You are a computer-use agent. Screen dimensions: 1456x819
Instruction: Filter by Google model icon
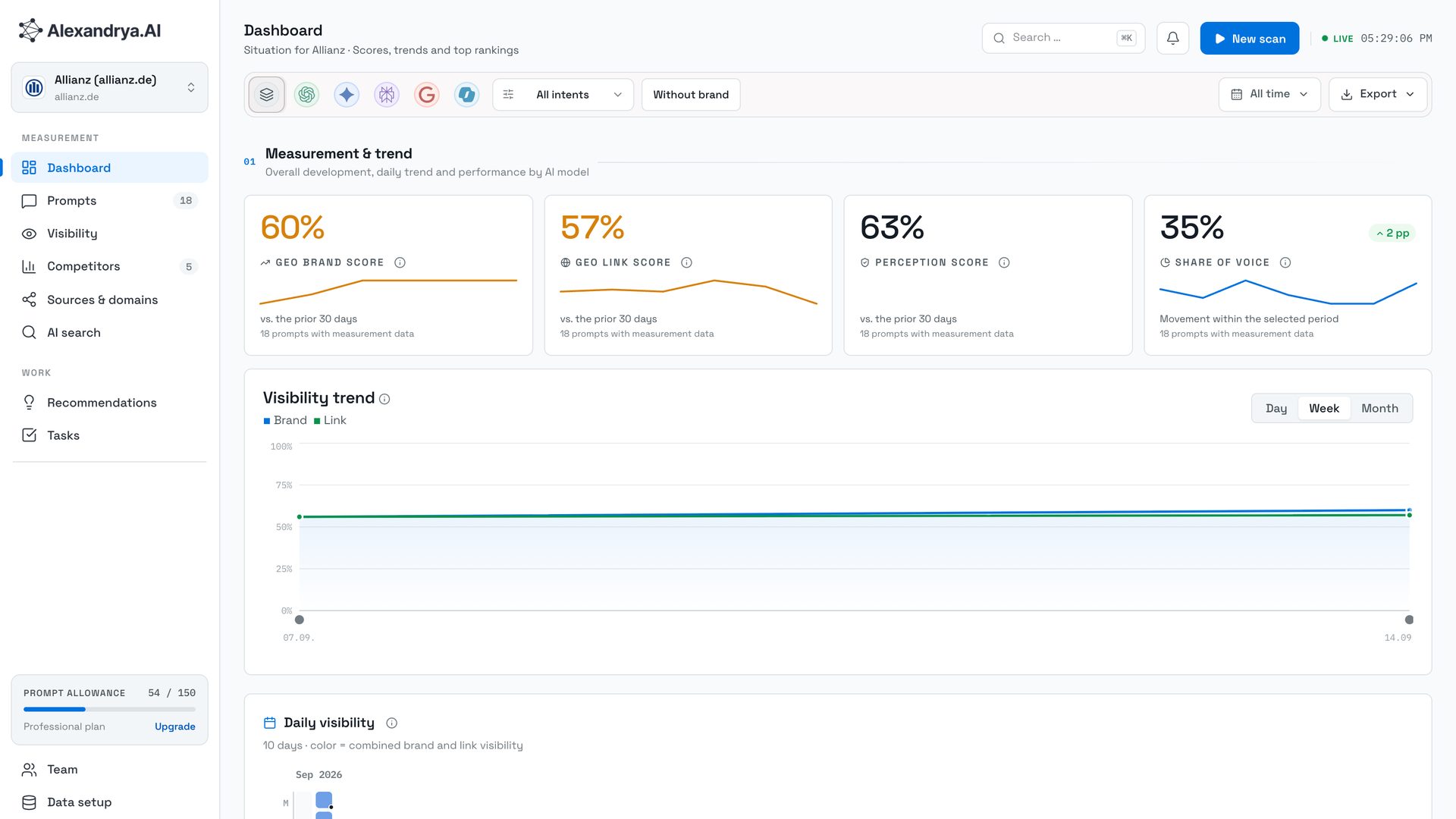coord(427,95)
